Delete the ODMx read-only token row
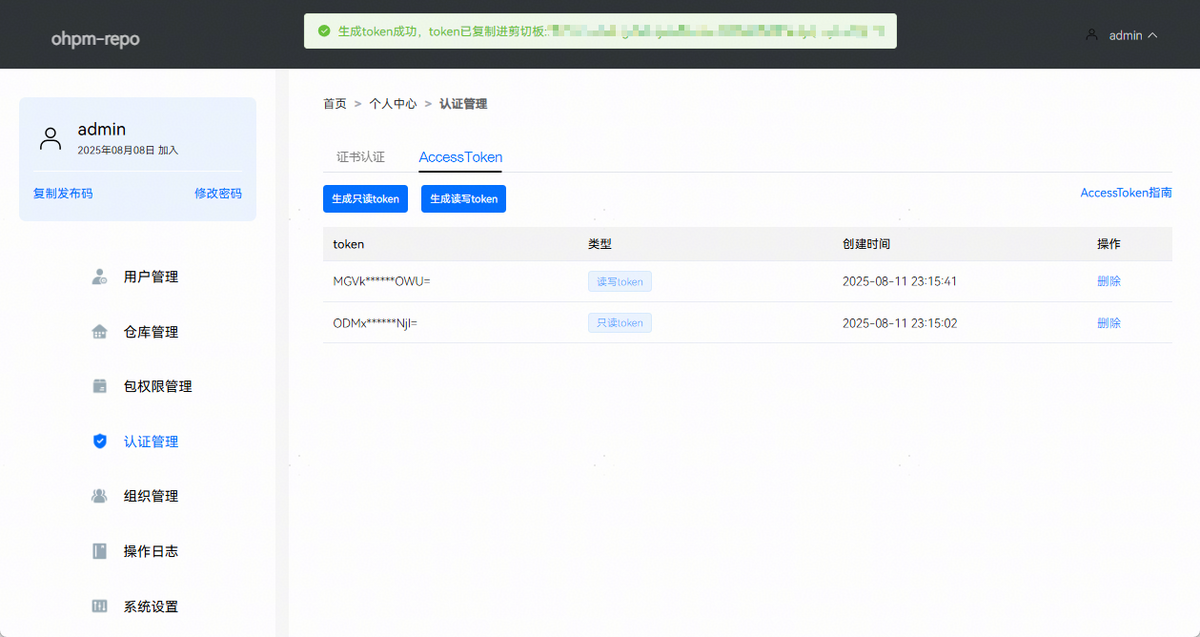1200x637 pixels. pos(1108,323)
